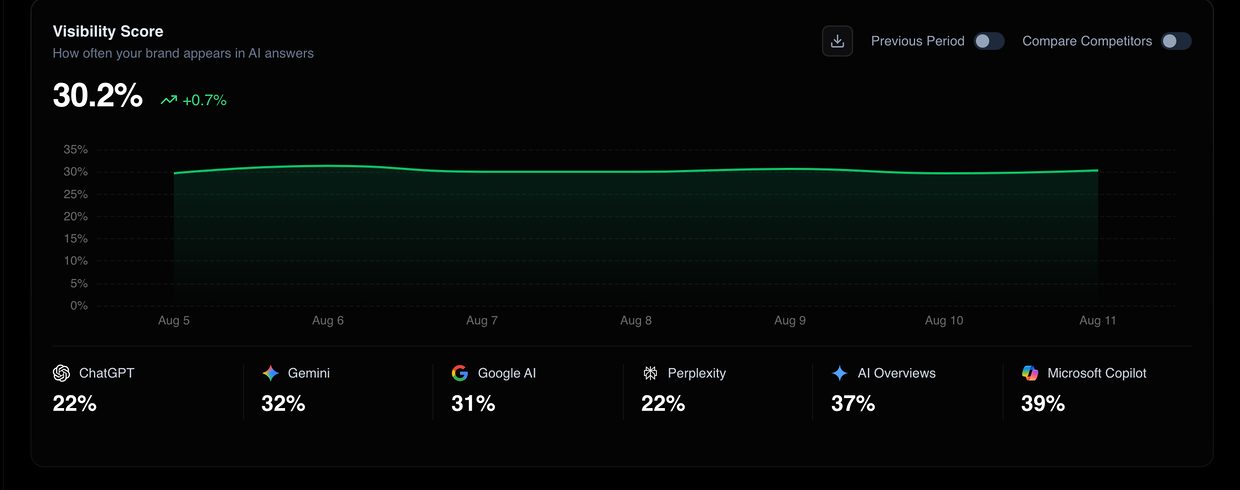Click the Compare Competitors label
Screen dimensions: 1240x490
1087,41
